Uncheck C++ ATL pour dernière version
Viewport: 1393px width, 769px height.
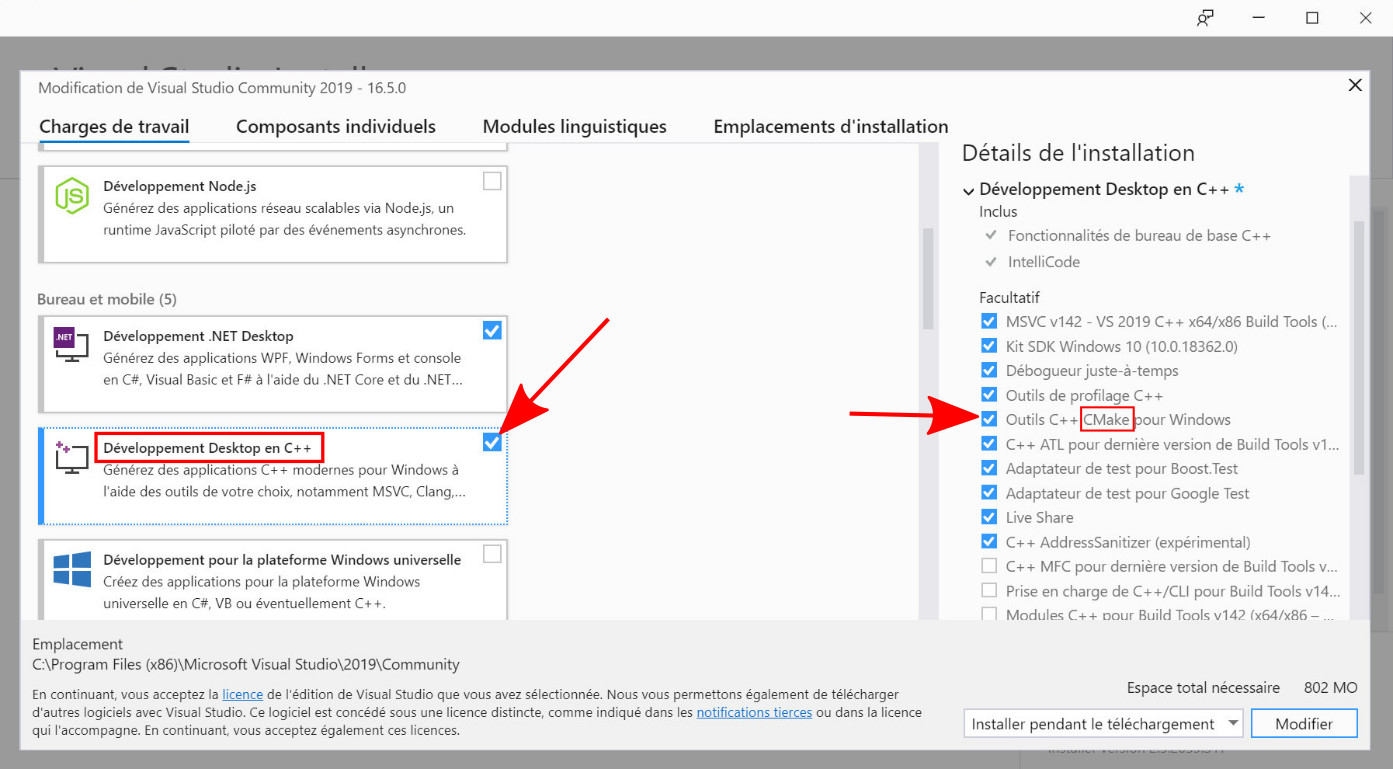[989, 444]
